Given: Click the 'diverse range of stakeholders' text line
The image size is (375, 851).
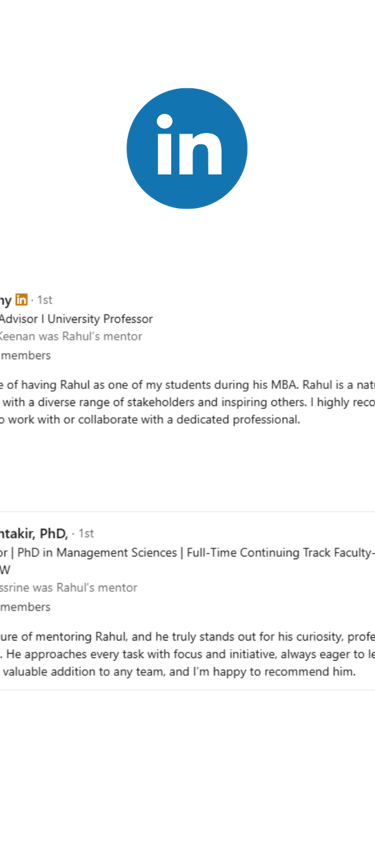Looking at the screenshot, I should 187,402.
